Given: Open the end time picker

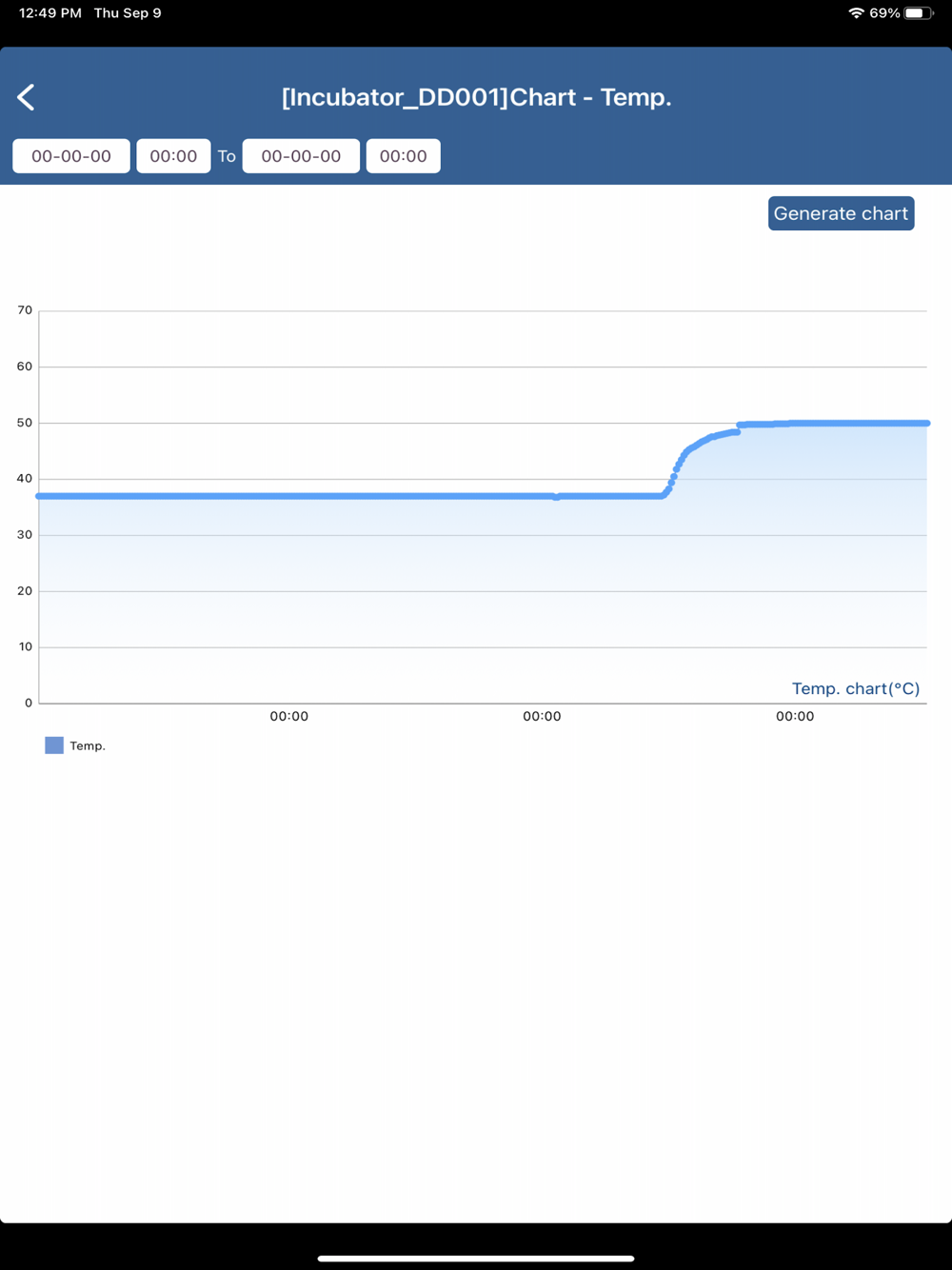Looking at the screenshot, I should 404,156.
